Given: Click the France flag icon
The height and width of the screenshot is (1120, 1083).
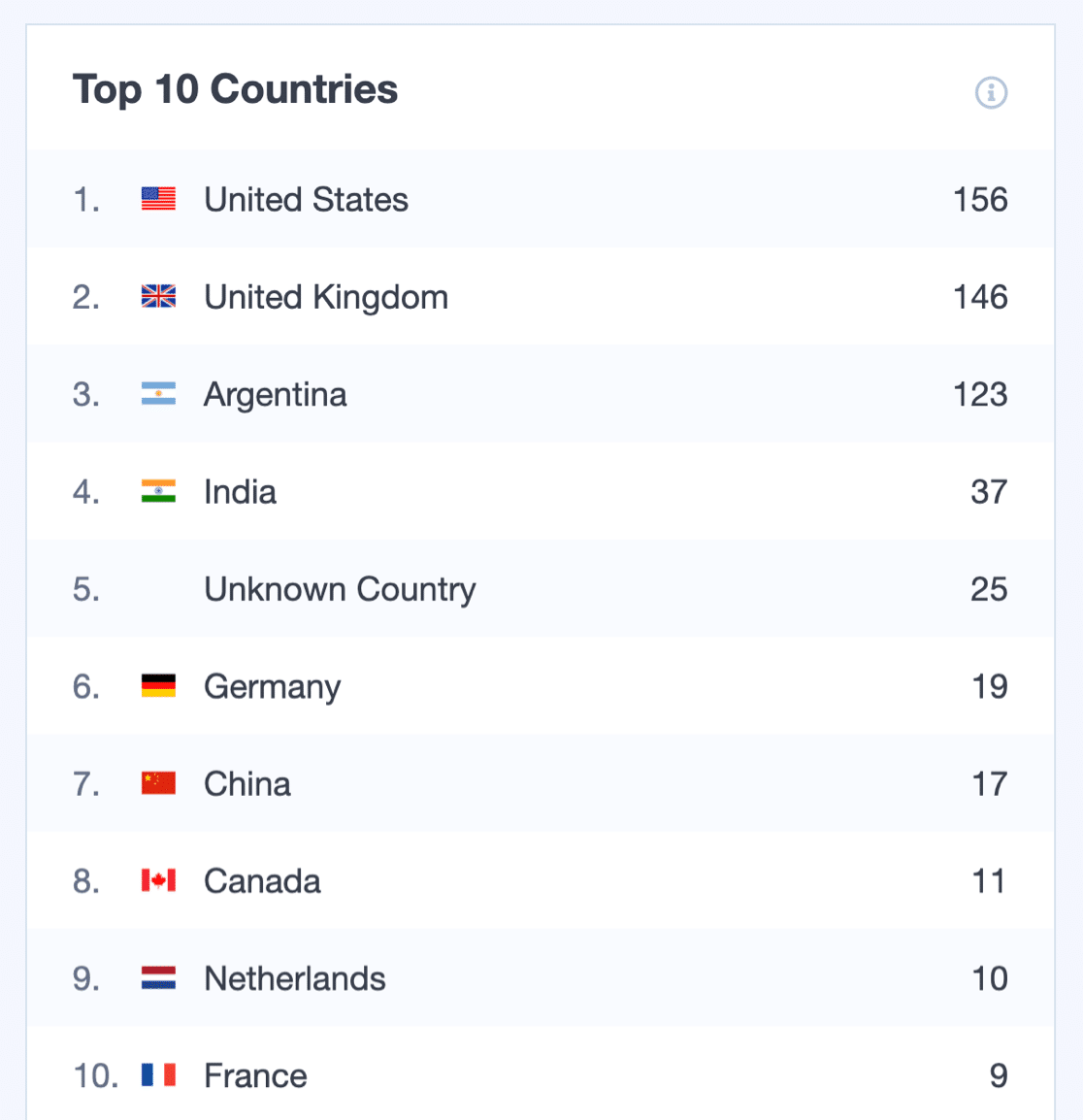Looking at the screenshot, I should click(158, 1075).
